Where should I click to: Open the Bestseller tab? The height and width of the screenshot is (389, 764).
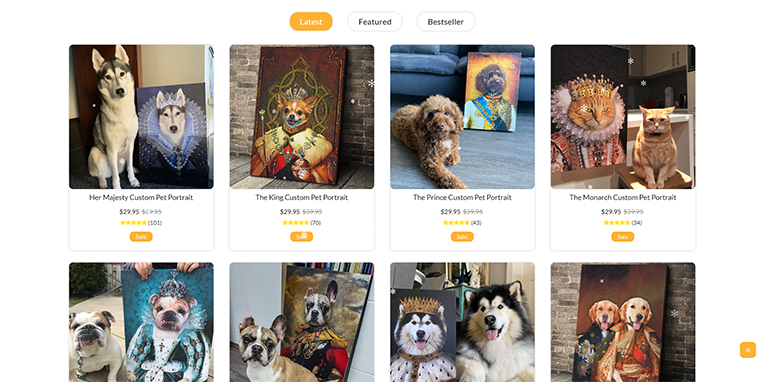pos(445,21)
